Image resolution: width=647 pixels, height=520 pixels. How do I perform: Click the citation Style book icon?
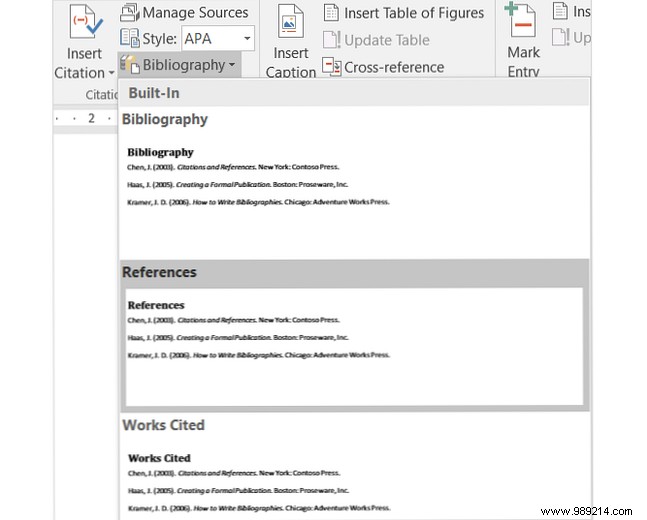tap(130, 38)
